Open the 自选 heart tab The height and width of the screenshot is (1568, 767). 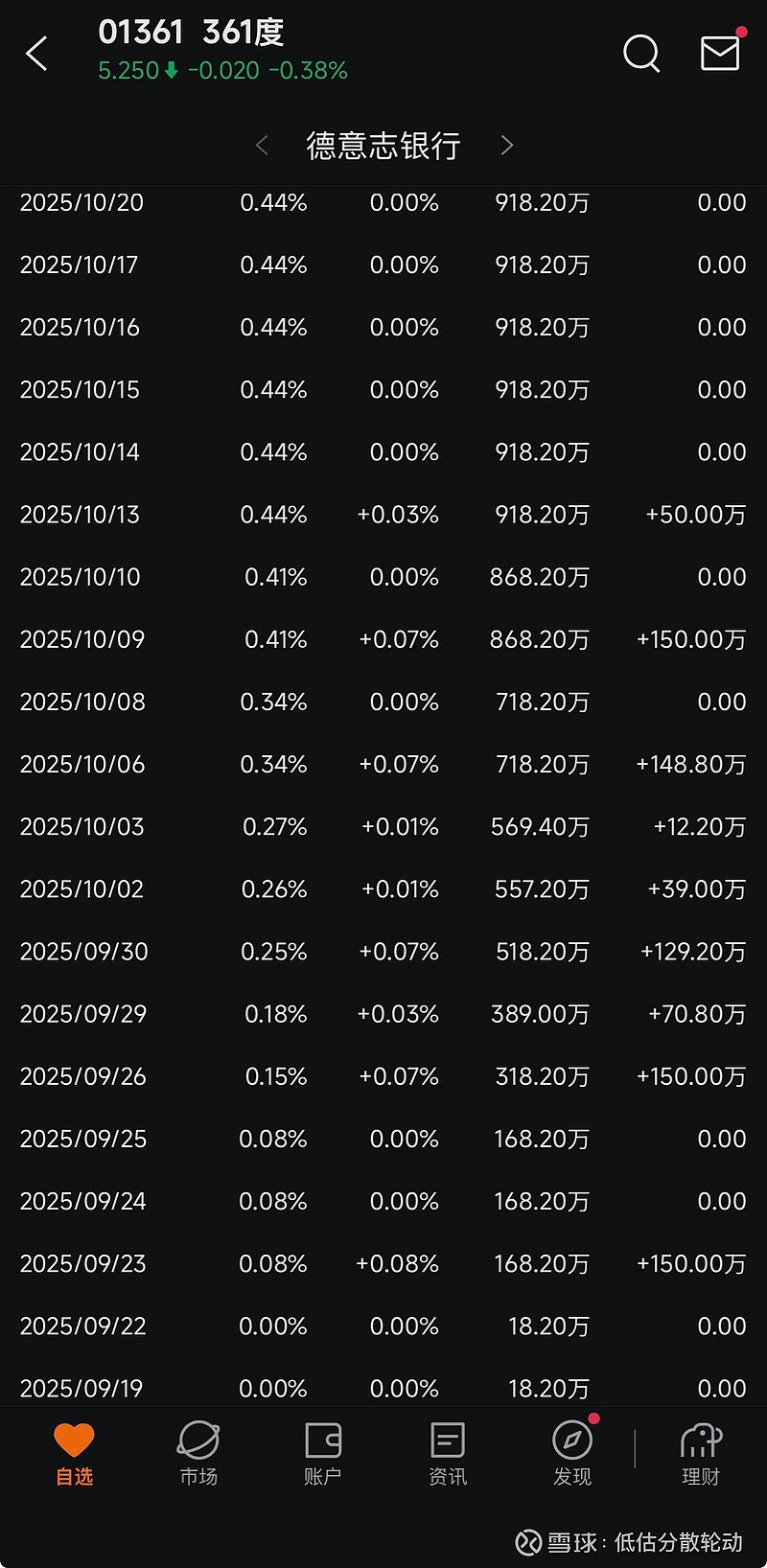pyautogui.click(x=74, y=1453)
